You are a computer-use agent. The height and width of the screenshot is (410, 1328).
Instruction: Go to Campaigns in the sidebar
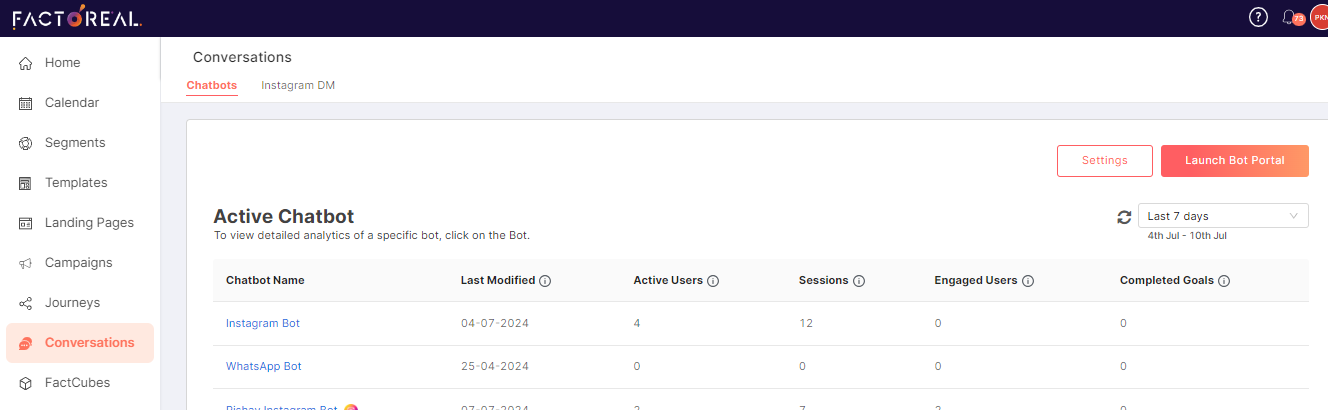pos(80,263)
